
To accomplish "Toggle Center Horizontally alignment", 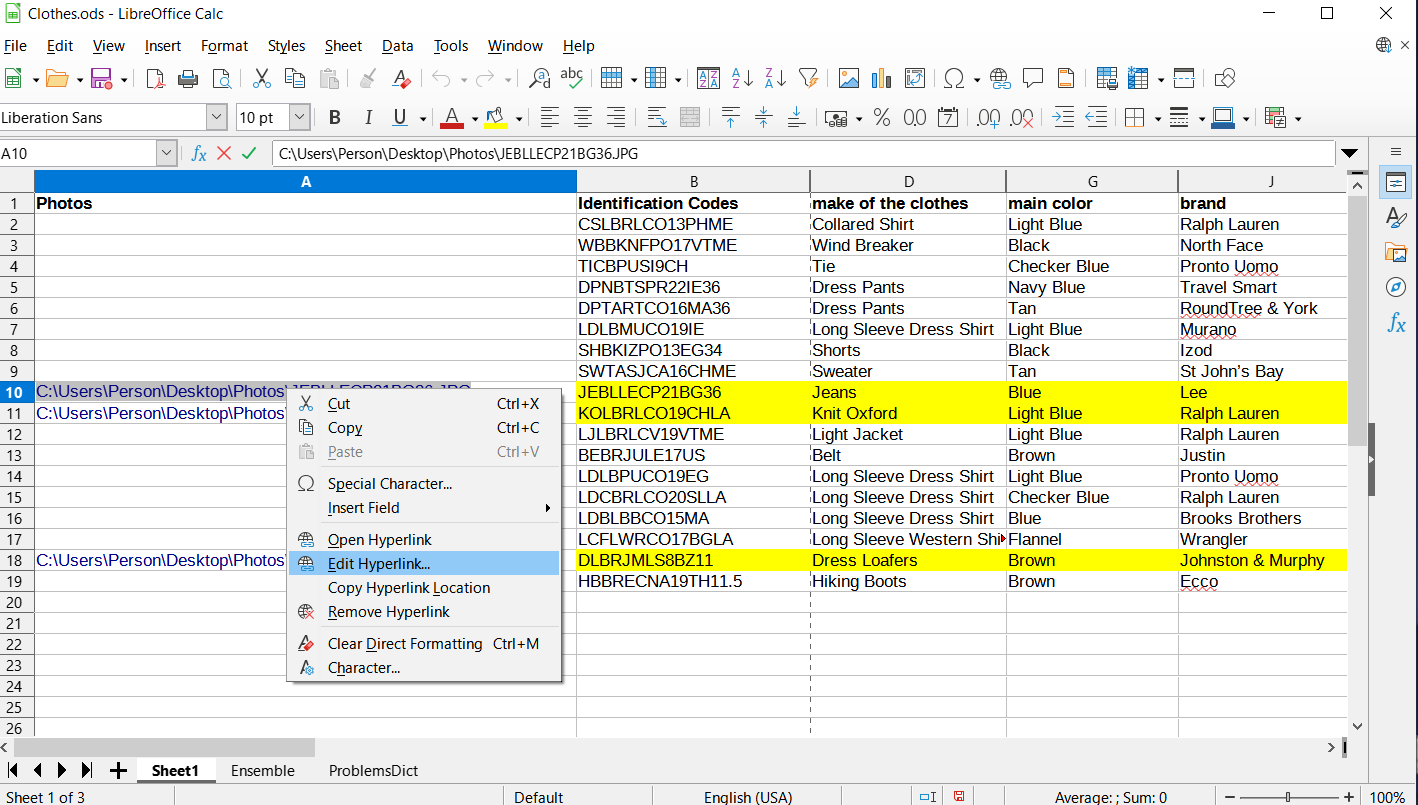I will [583, 118].
